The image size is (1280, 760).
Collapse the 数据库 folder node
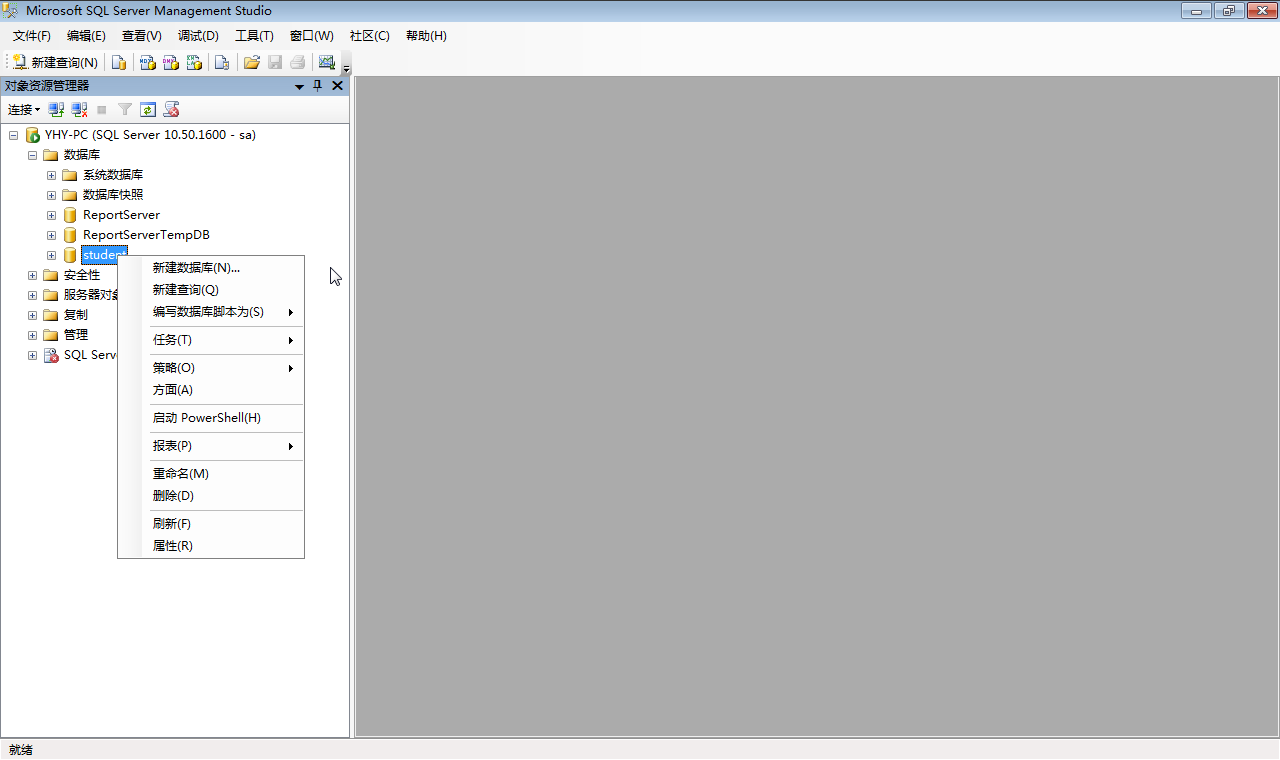coord(32,155)
